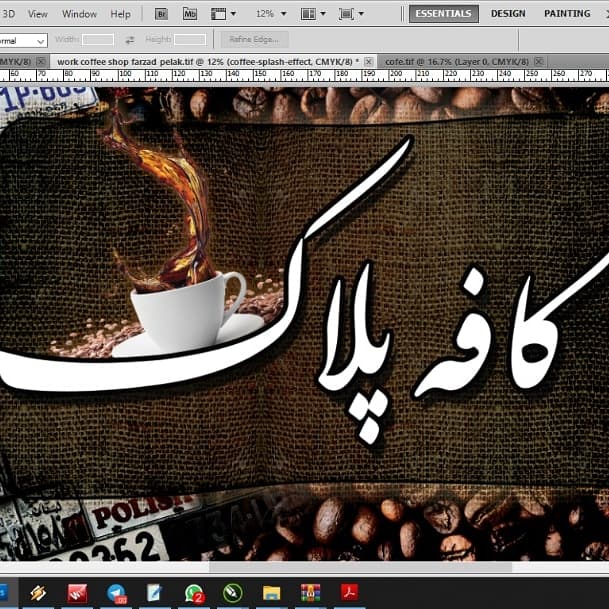609x609 pixels.
Task: Open the View menu
Action: pos(38,14)
